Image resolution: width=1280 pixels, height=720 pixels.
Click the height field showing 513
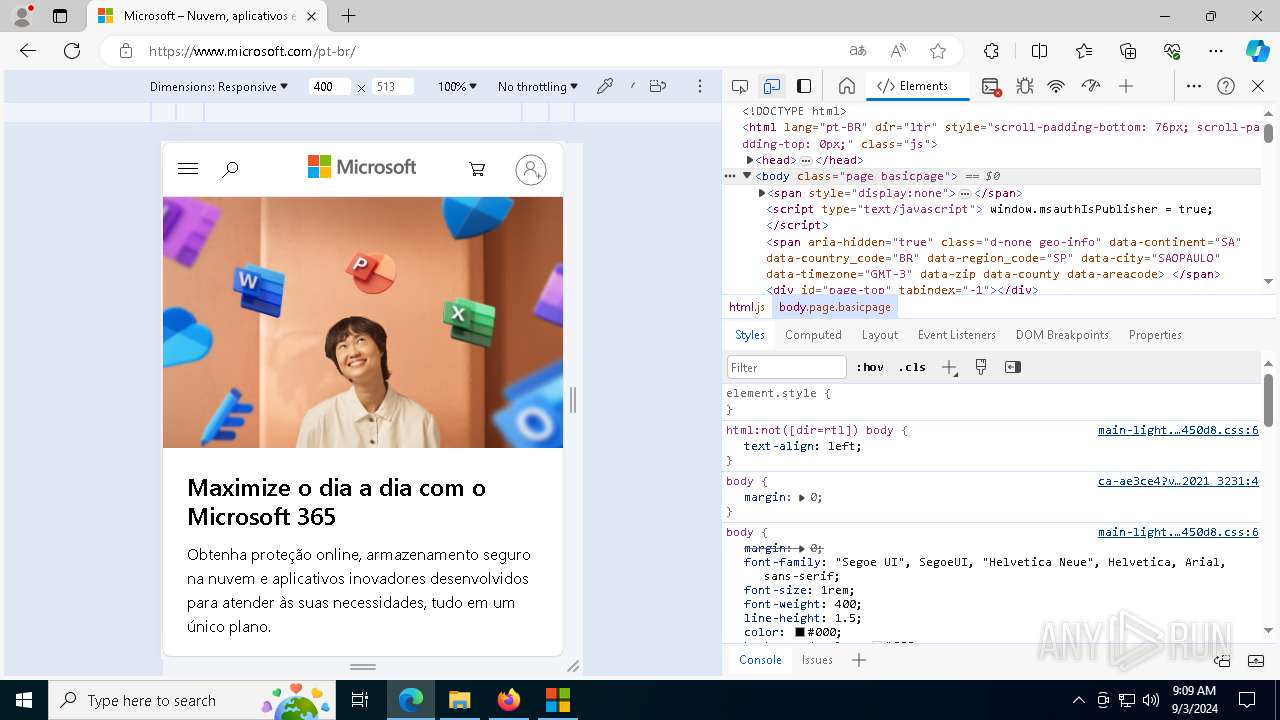click(391, 87)
